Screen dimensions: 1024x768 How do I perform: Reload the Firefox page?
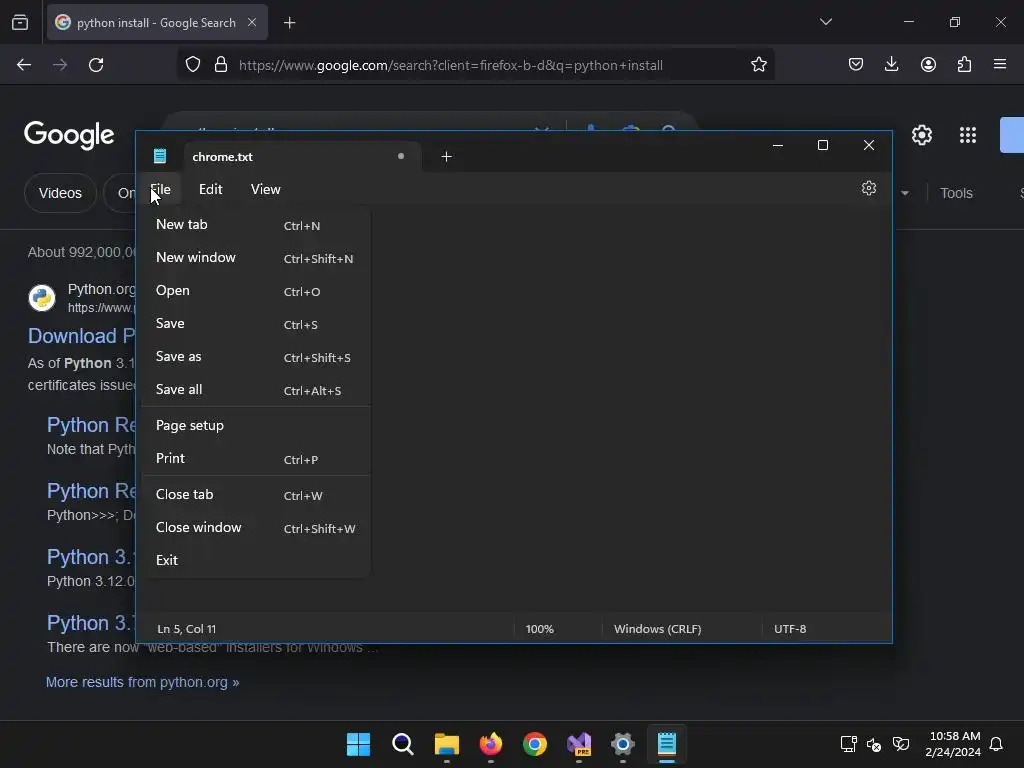[96, 65]
